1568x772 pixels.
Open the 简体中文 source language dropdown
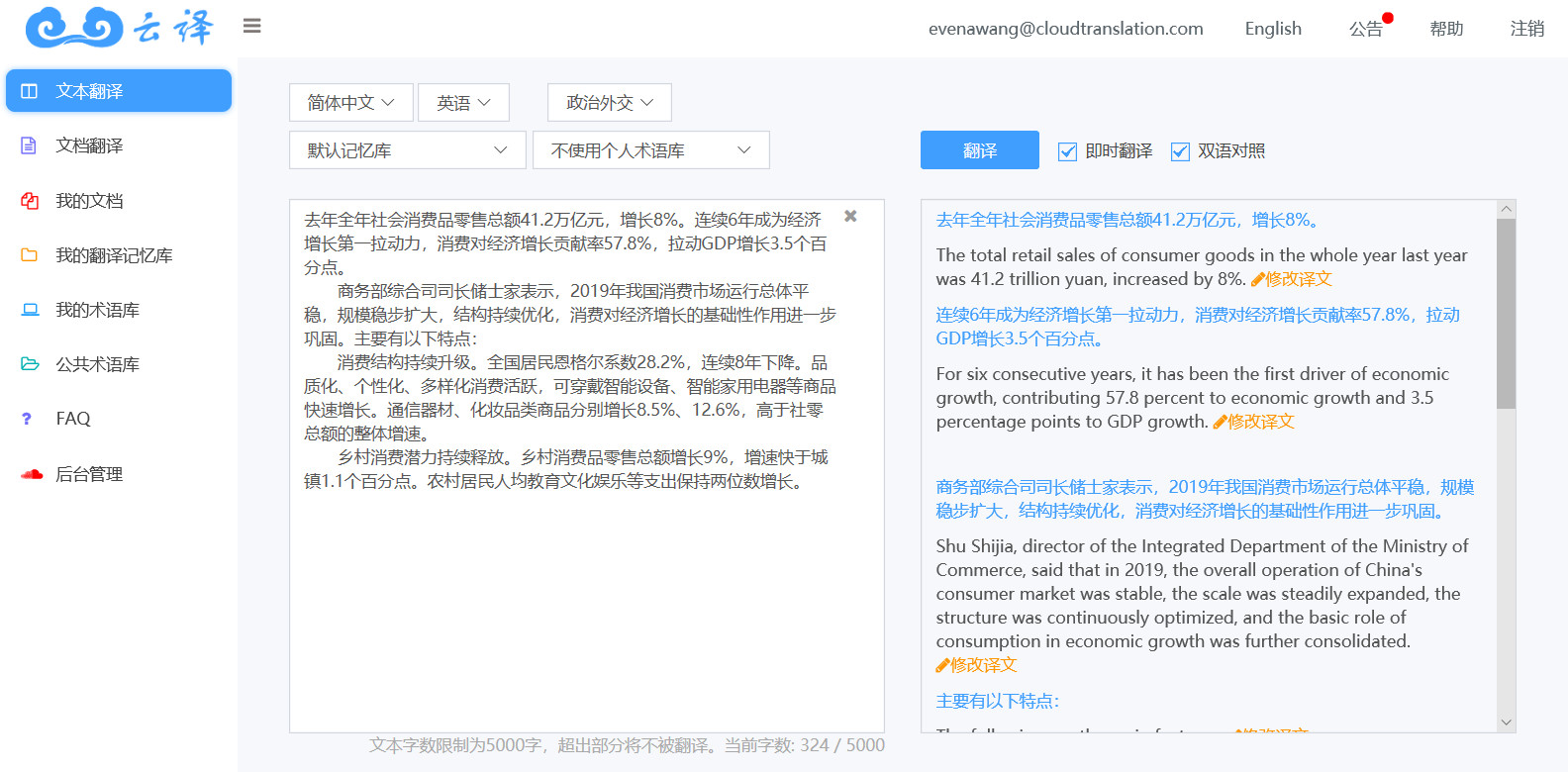click(x=351, y=103)
